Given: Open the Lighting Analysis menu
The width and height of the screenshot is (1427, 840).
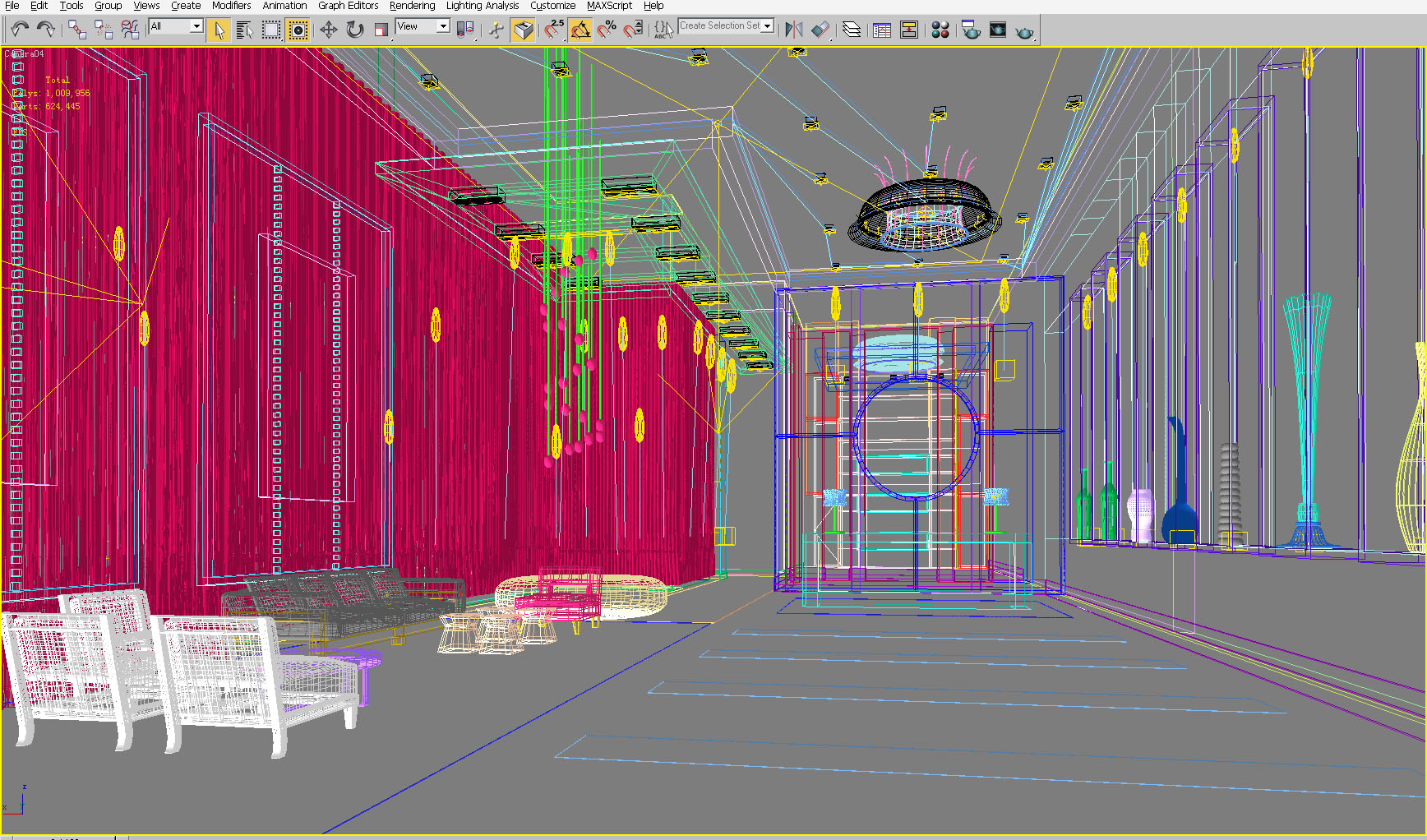Looking at the screenshot, I should [x=483, y=6].
